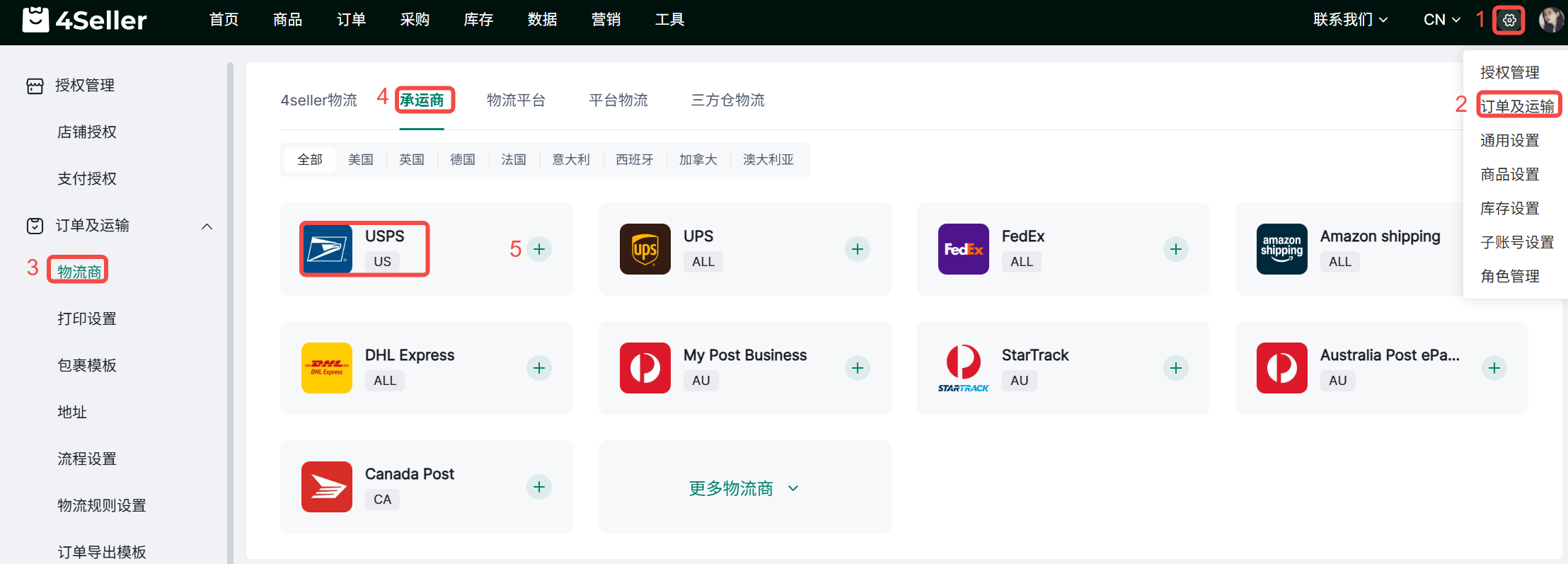Expand 更多物流商 carrier list
The height and width of the screenshot is (564, 1568).
[744, 488]
